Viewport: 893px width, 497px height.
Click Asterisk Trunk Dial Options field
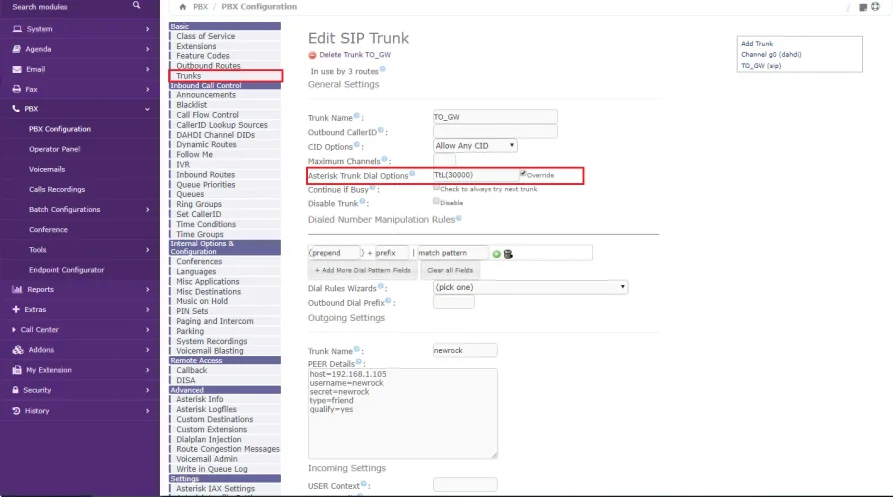(476, 175)
